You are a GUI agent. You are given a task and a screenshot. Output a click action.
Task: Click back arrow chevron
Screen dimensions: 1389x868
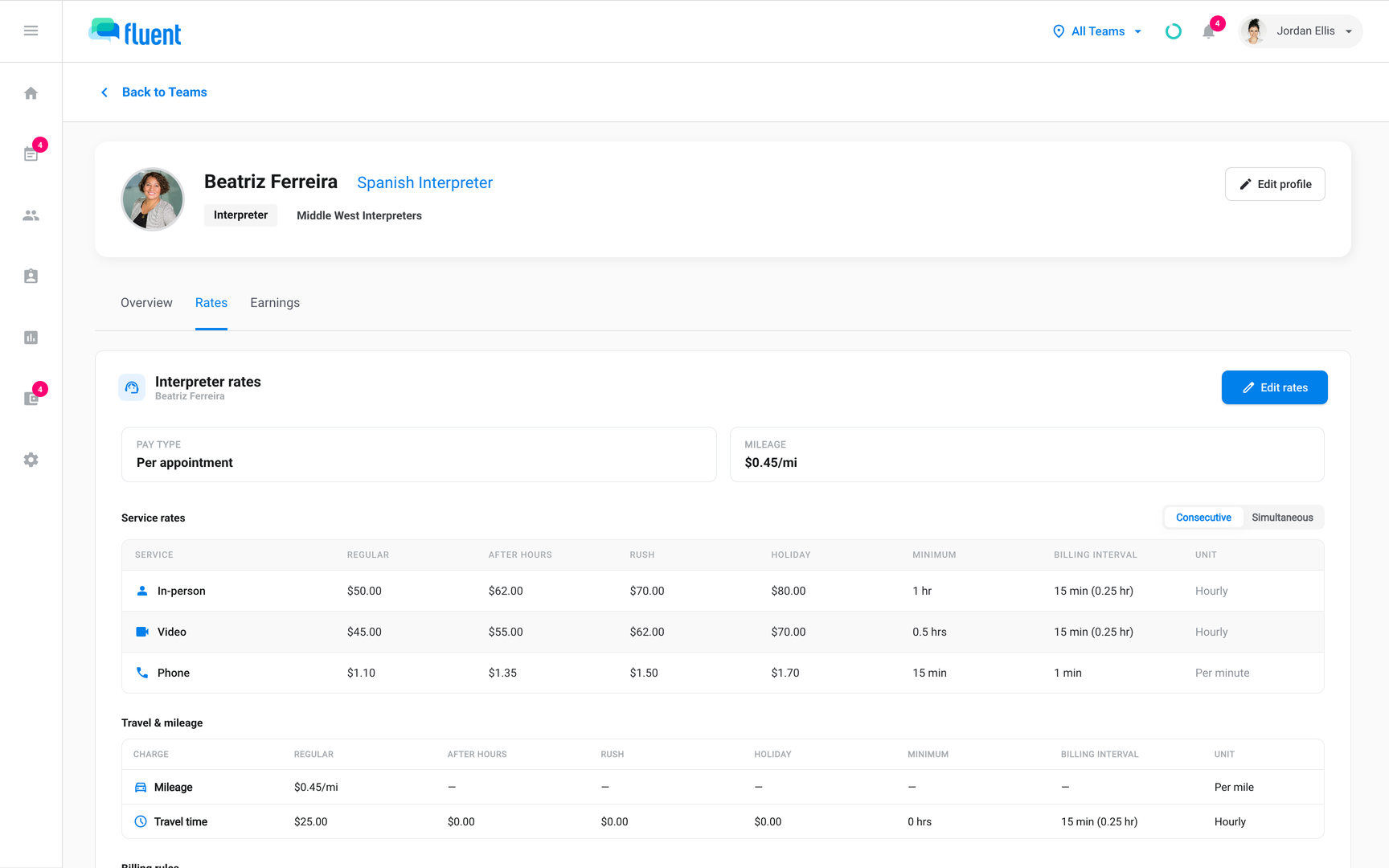[x=104, y=92]
